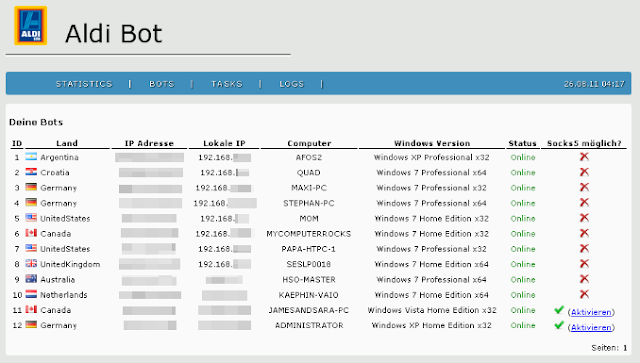Click the Aldi Bot title
This screenshot has height=363, width=640.
(x=113, y=33)
